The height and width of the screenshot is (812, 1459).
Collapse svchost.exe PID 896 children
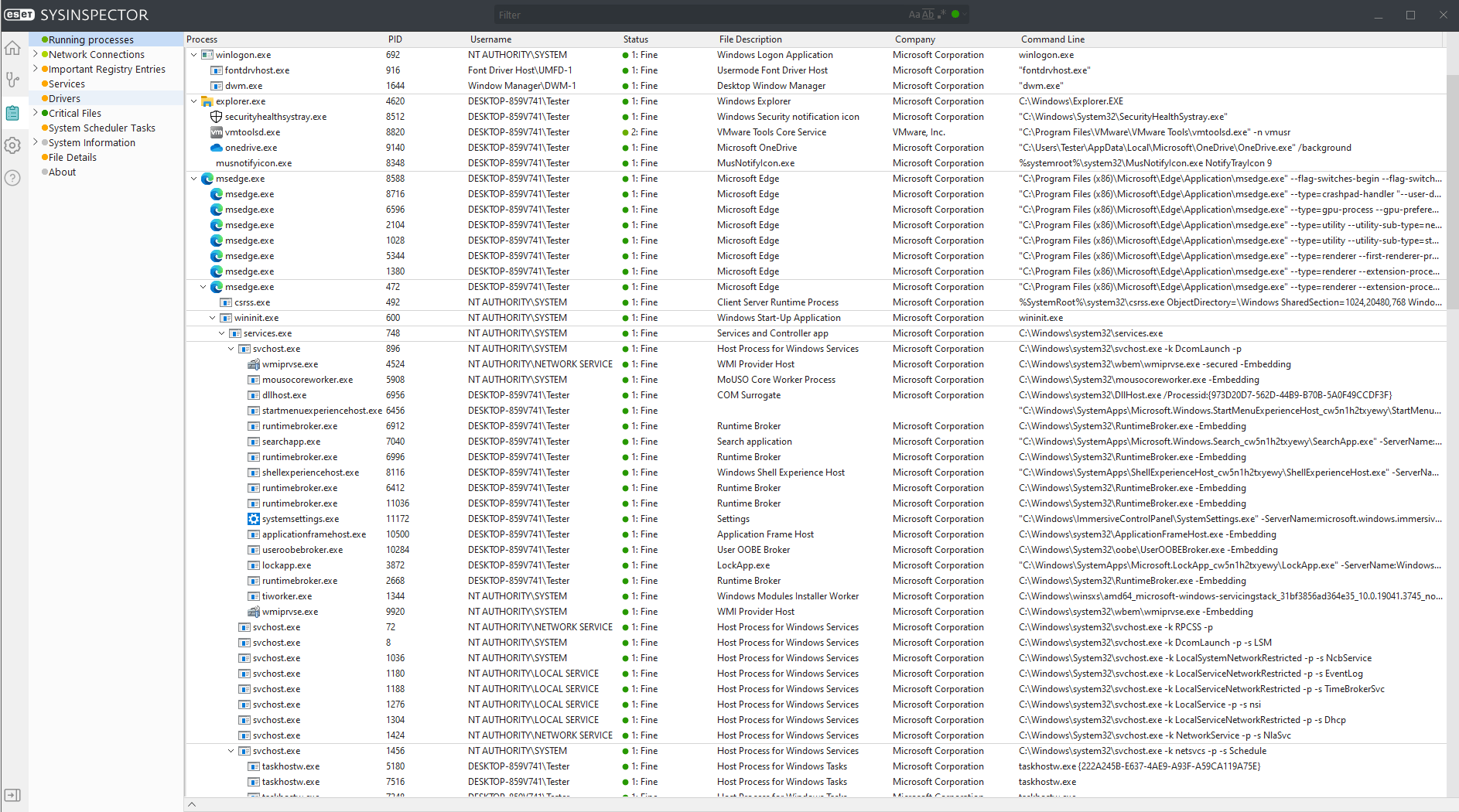pyautogui.click(x=231, y=349)
